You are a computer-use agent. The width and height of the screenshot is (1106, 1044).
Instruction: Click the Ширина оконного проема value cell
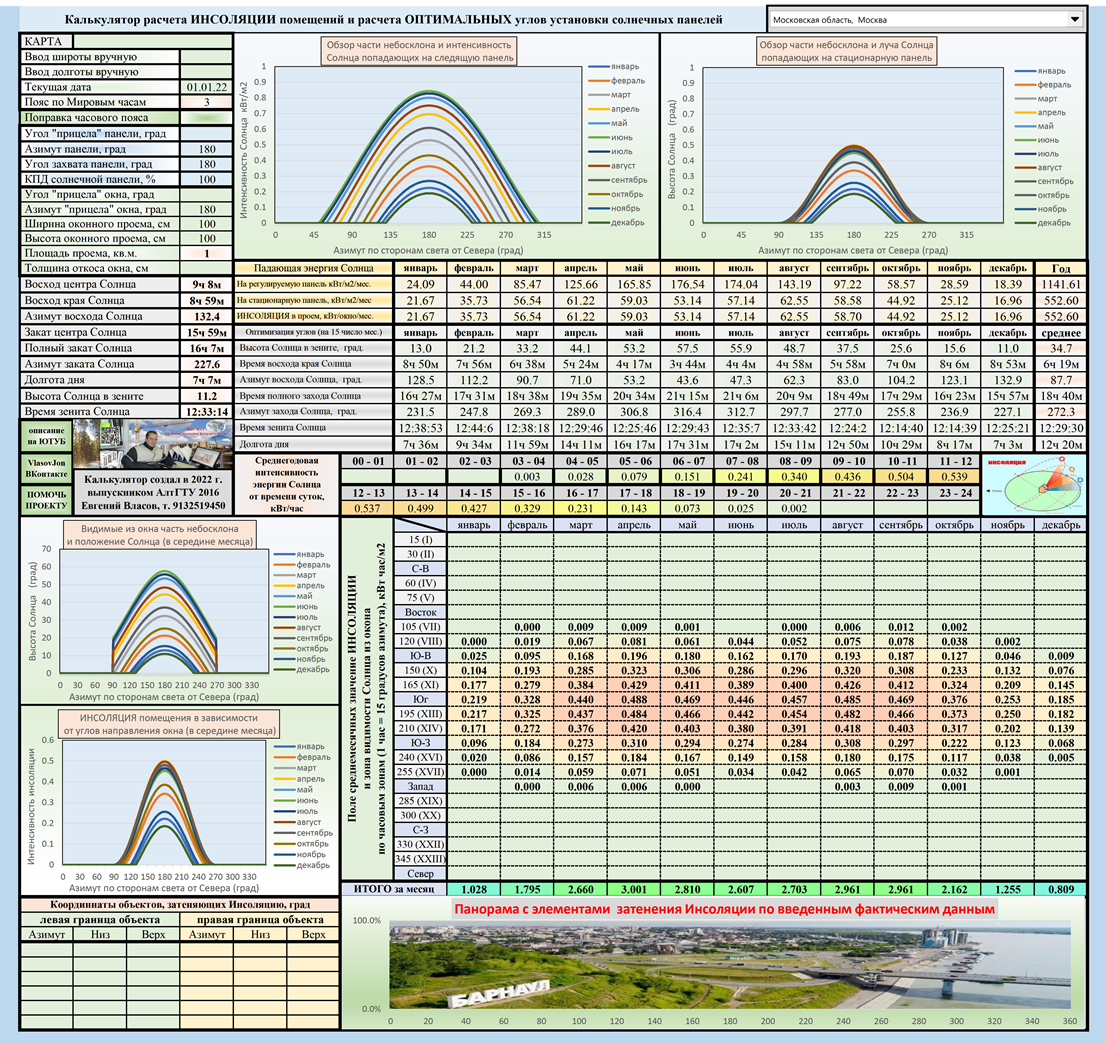click(x=206, y=224)
